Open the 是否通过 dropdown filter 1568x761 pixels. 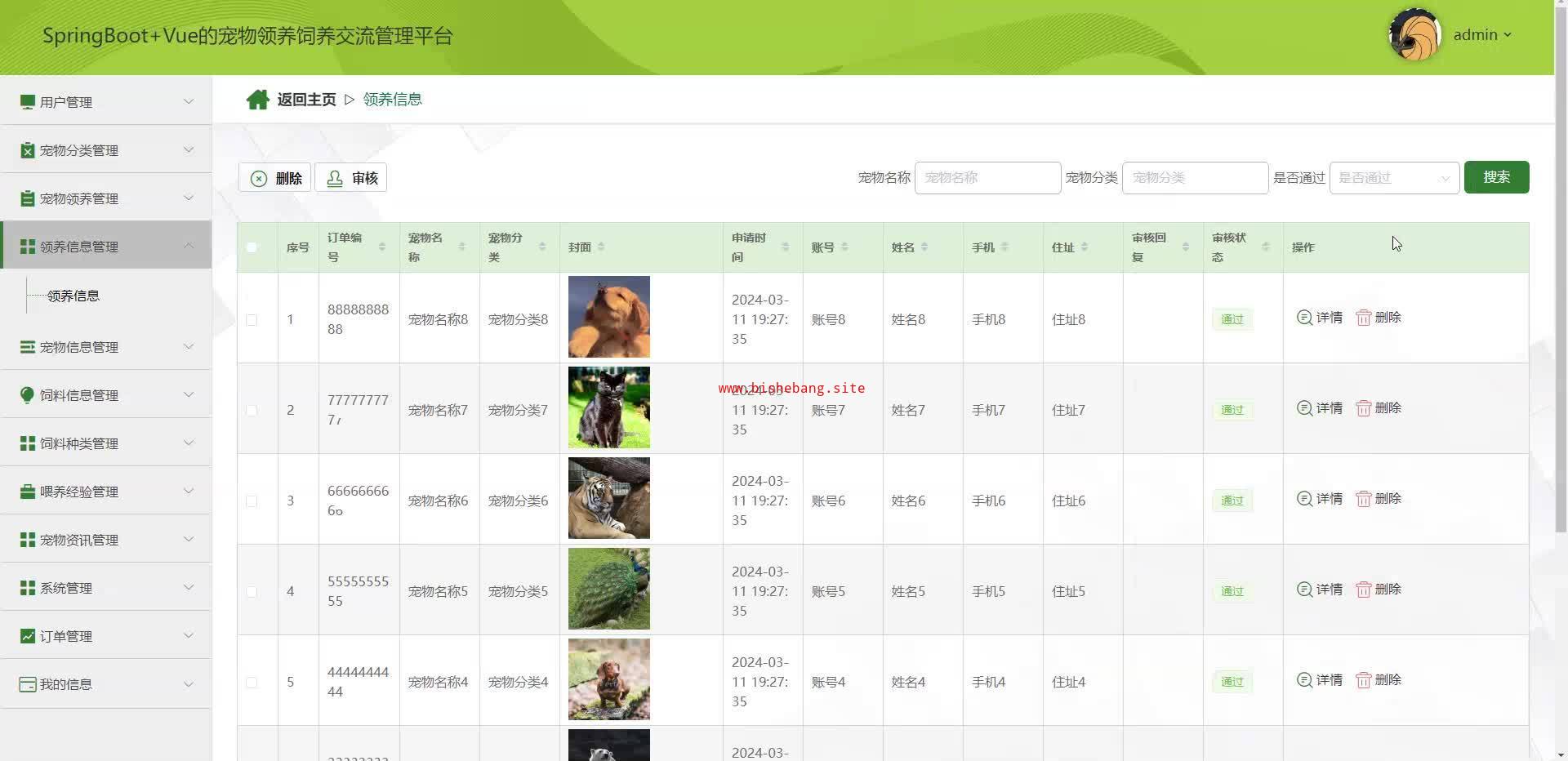(x=1393, y=178)
